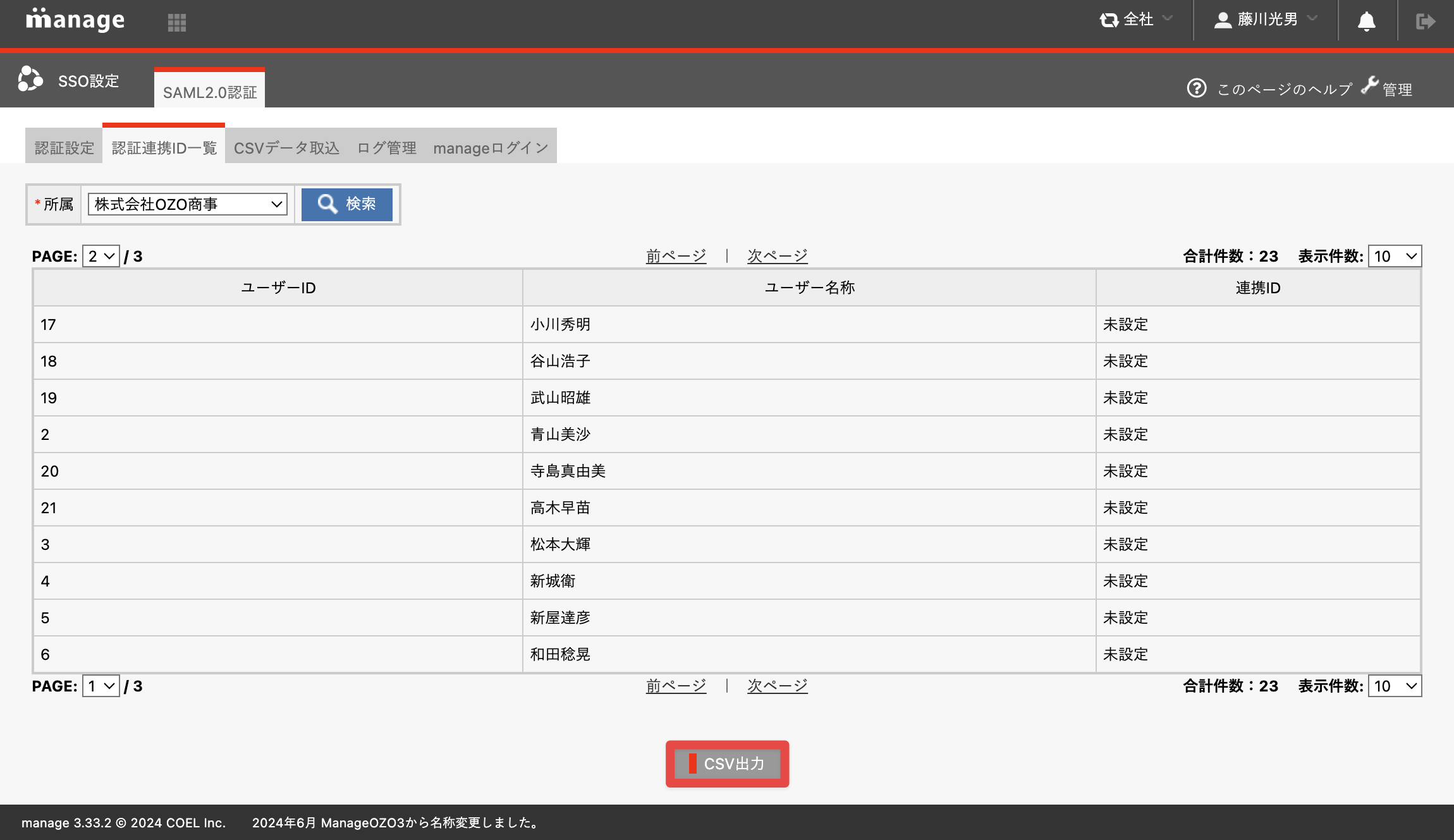This screenshot has height=840, width=1454.
Task: Click the user profile silhouette icon
Action: pos(1223,20)
